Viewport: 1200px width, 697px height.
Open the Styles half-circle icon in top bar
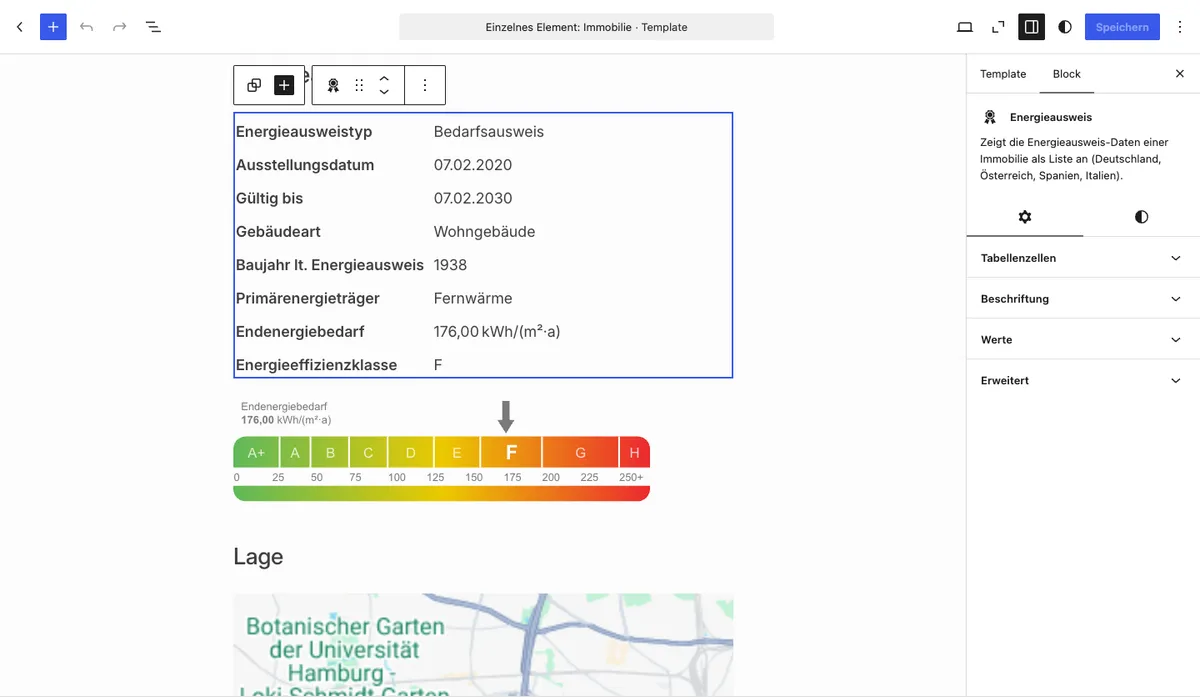[1065, 27]
